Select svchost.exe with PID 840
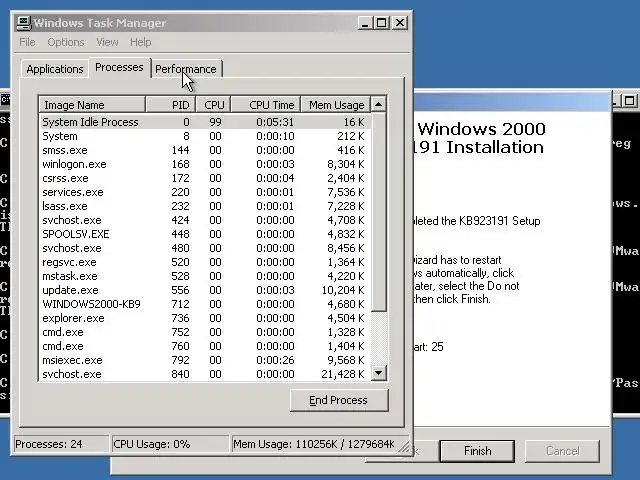The image size is (640, 480). [205, 374]
